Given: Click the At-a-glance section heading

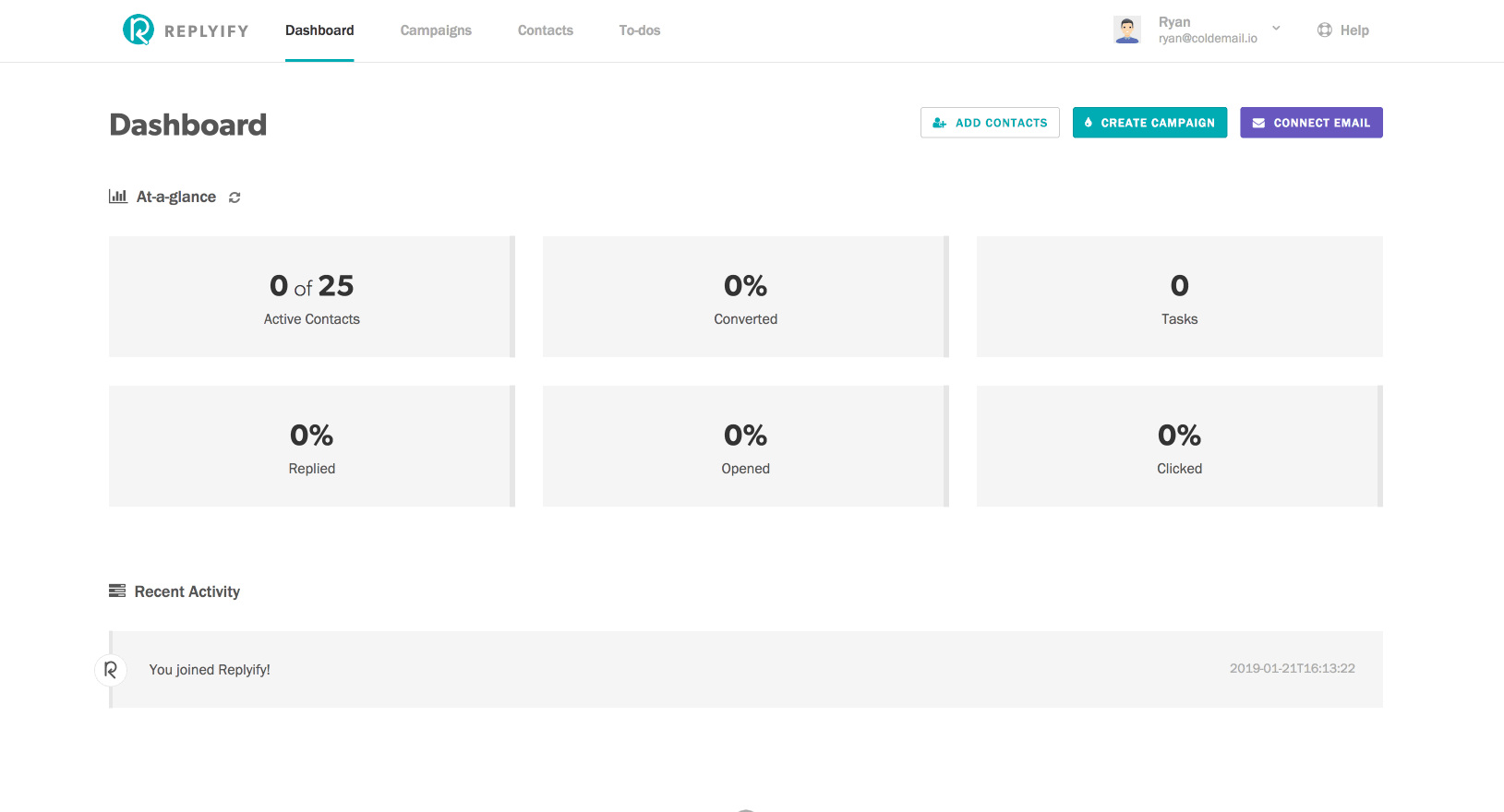Looking at the screenshot, I should (x=176, y=197).
